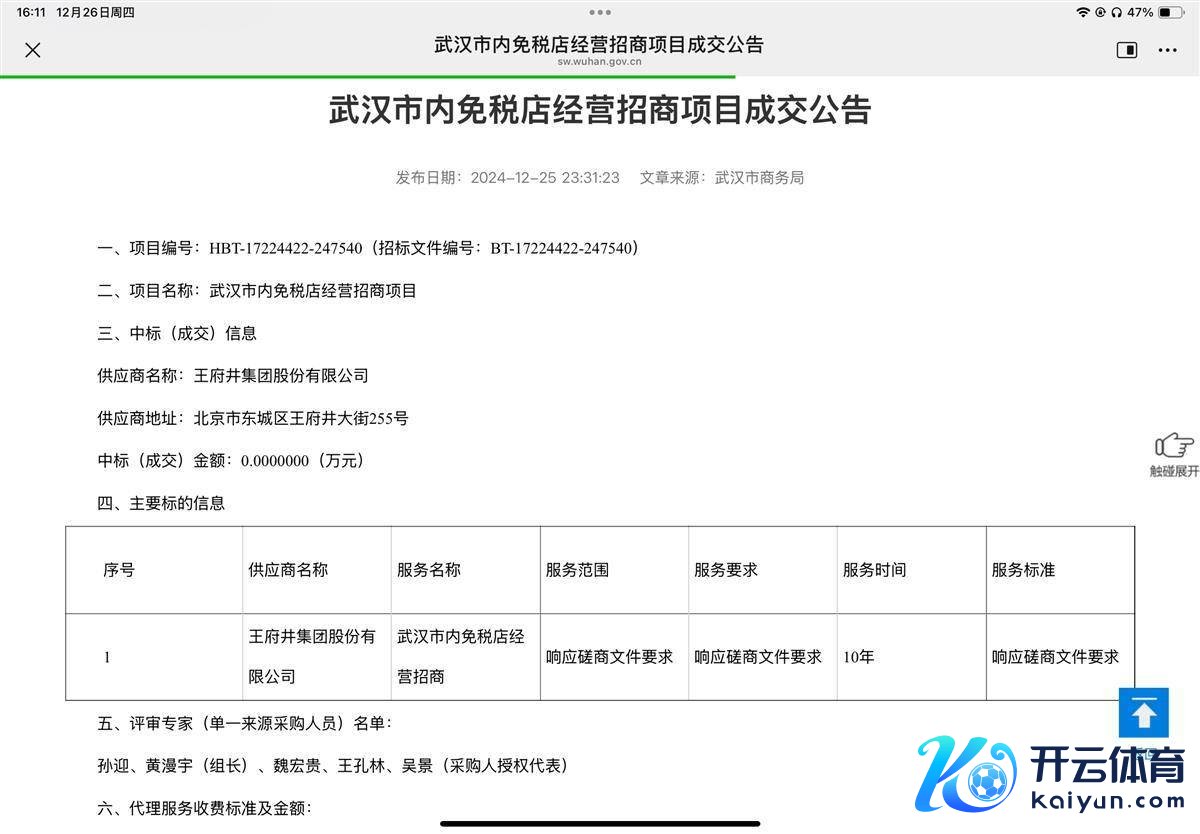This screenshot has height=834, width=1200.
Task: Tap the sw.wuhan.gov.cn address text
Action: tap(599, 62)
